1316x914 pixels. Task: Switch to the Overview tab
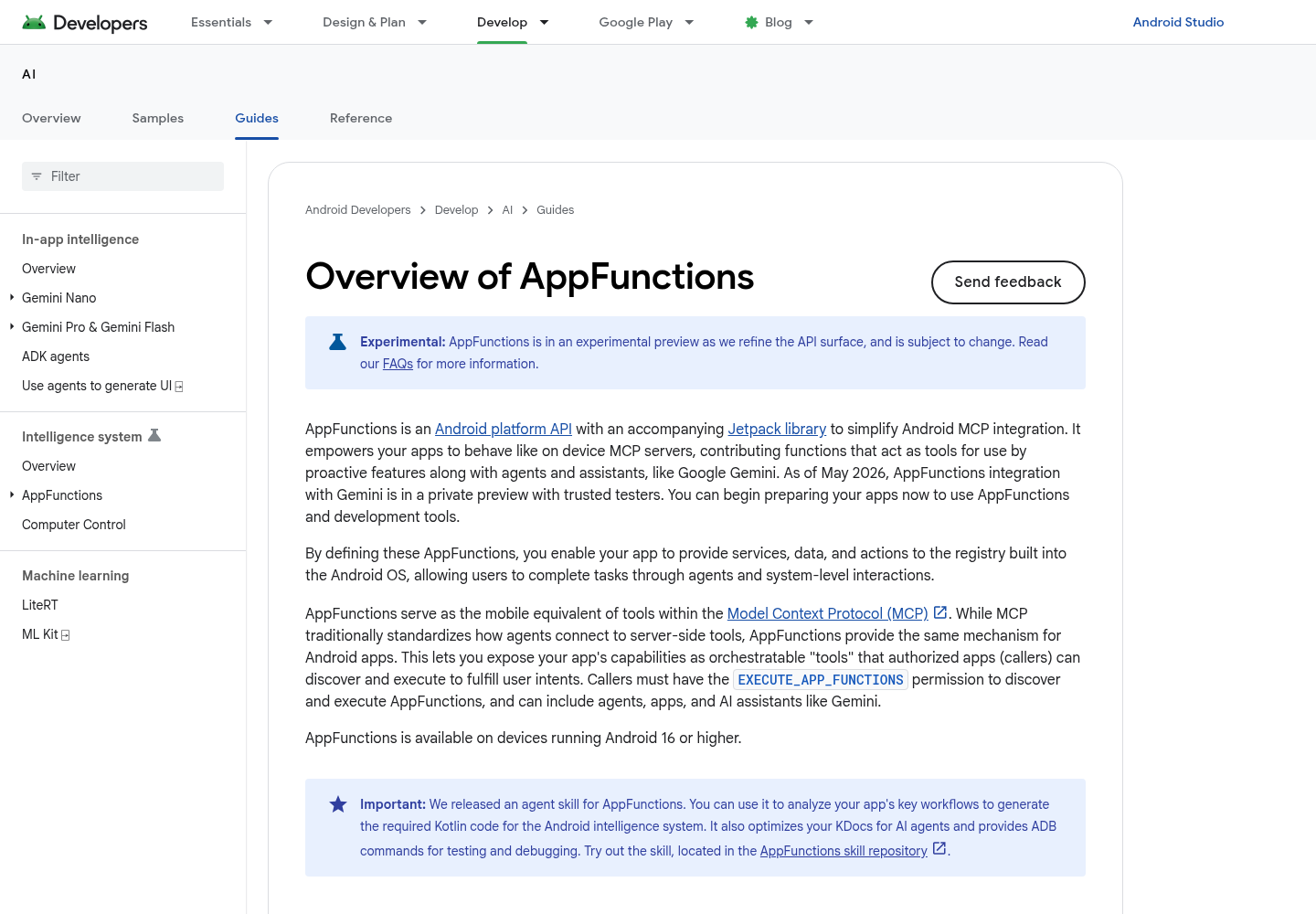[x=51, y=118]
